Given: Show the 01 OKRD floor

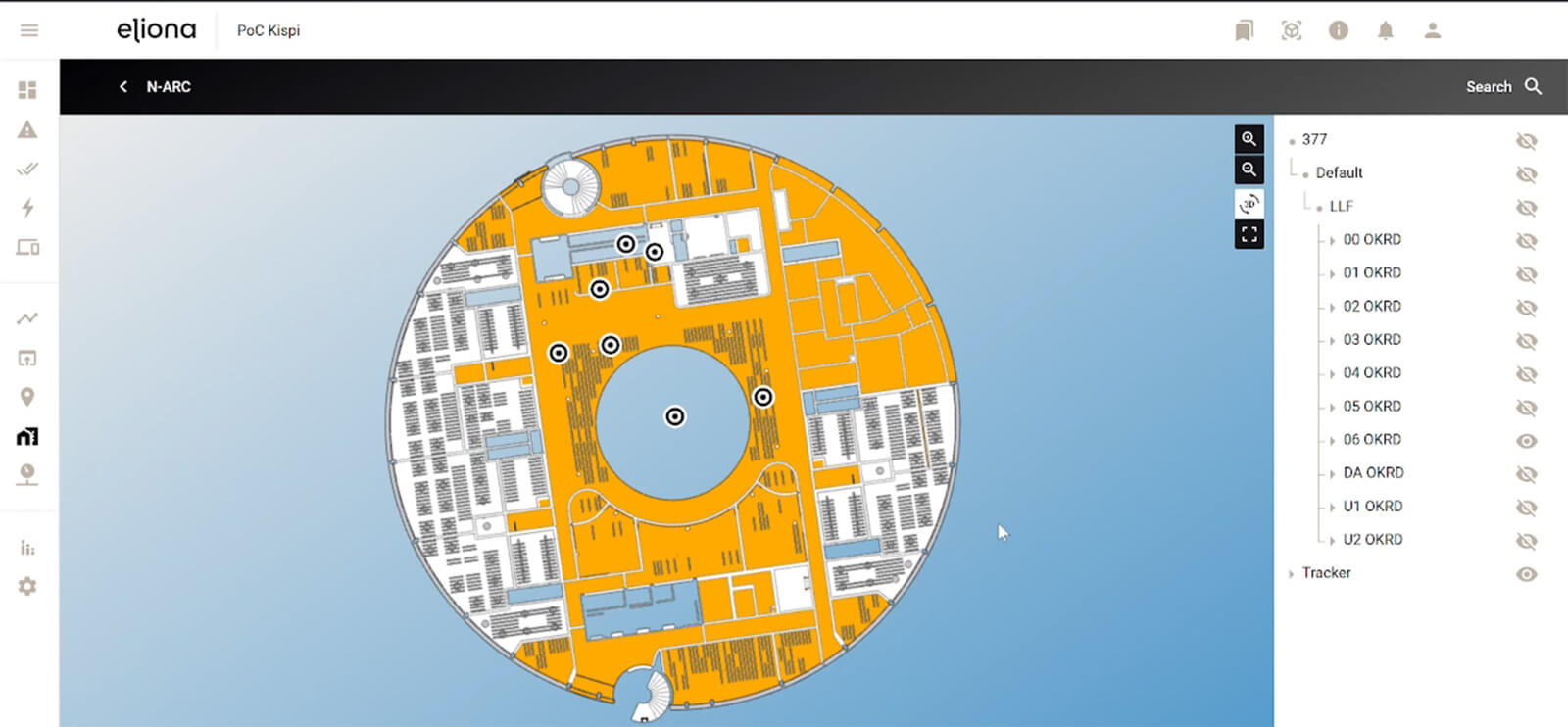Looking at the screenshot, I should pyautogui.click(x=1527, y=274).
